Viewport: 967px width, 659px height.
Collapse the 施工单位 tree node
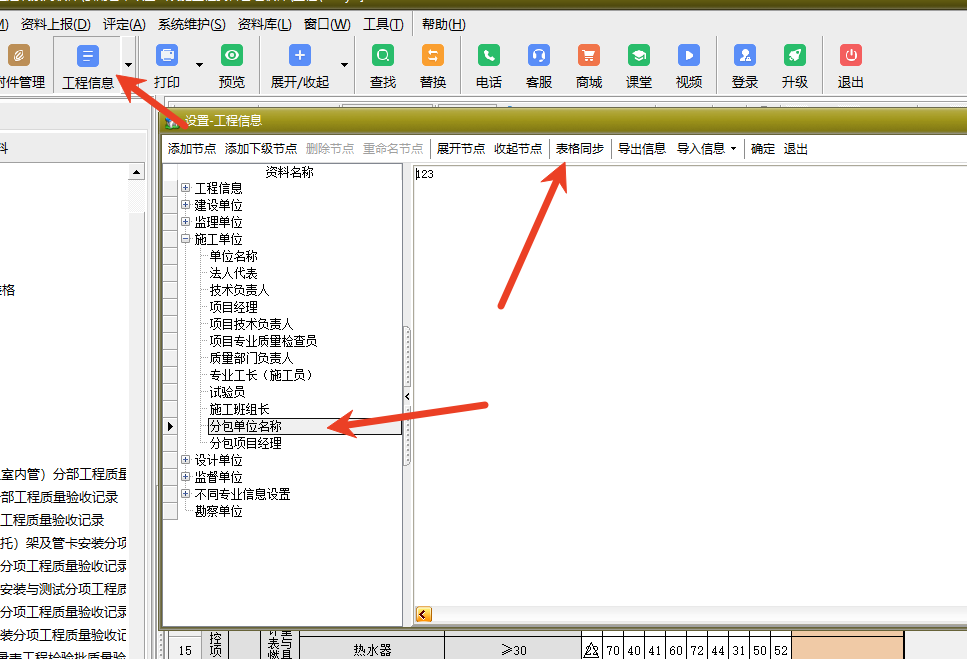pos(186,239)
